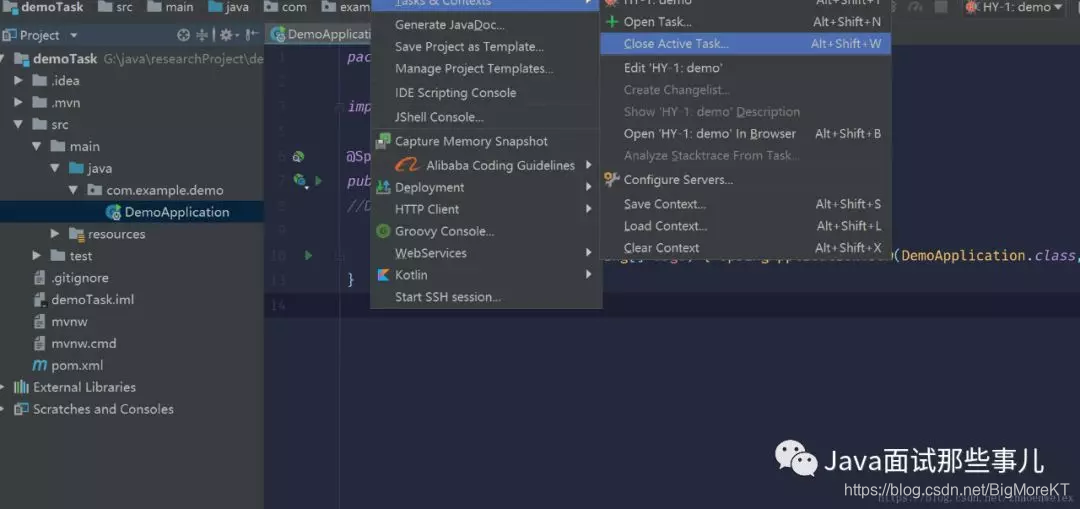
Task: Choose Close Active Task menu item
Action: pyautogui.click(x=746, y=43)
